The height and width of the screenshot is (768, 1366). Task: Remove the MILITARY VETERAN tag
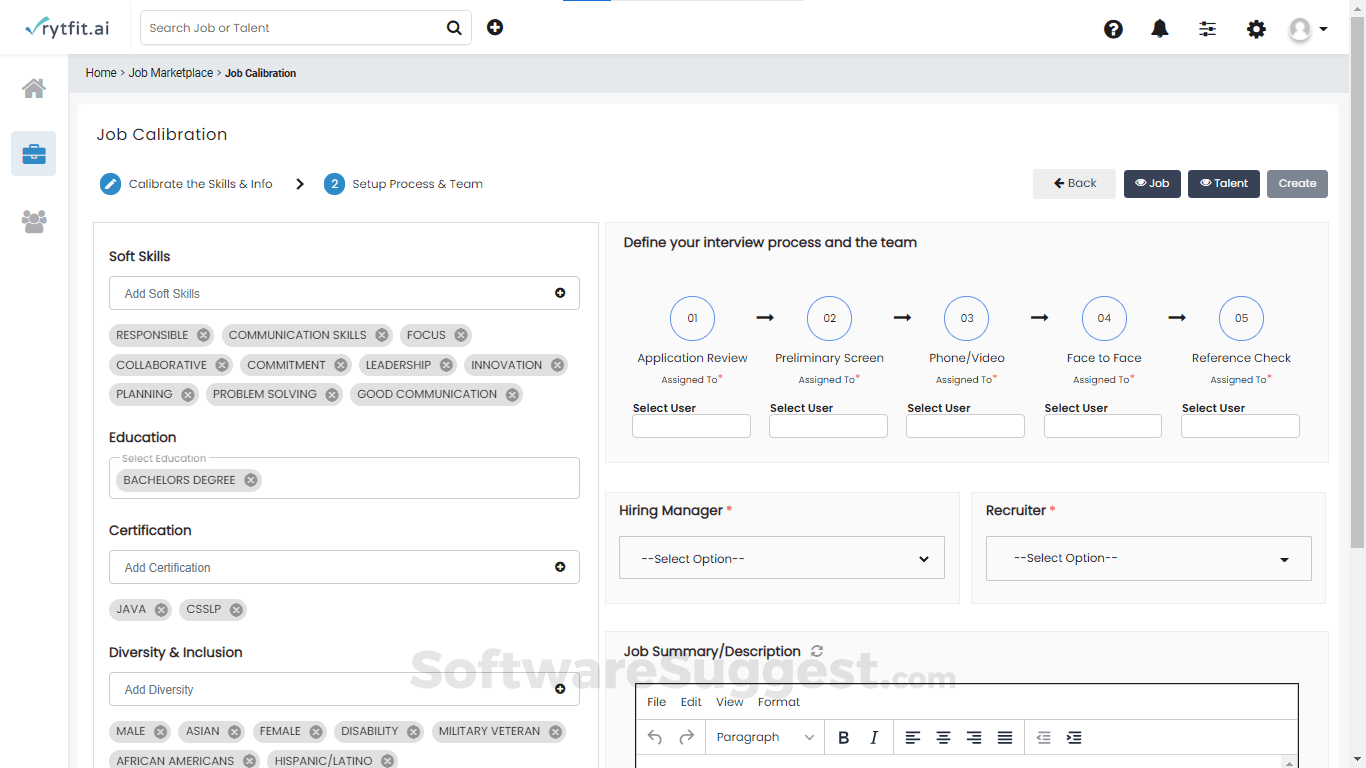[555, 731]
